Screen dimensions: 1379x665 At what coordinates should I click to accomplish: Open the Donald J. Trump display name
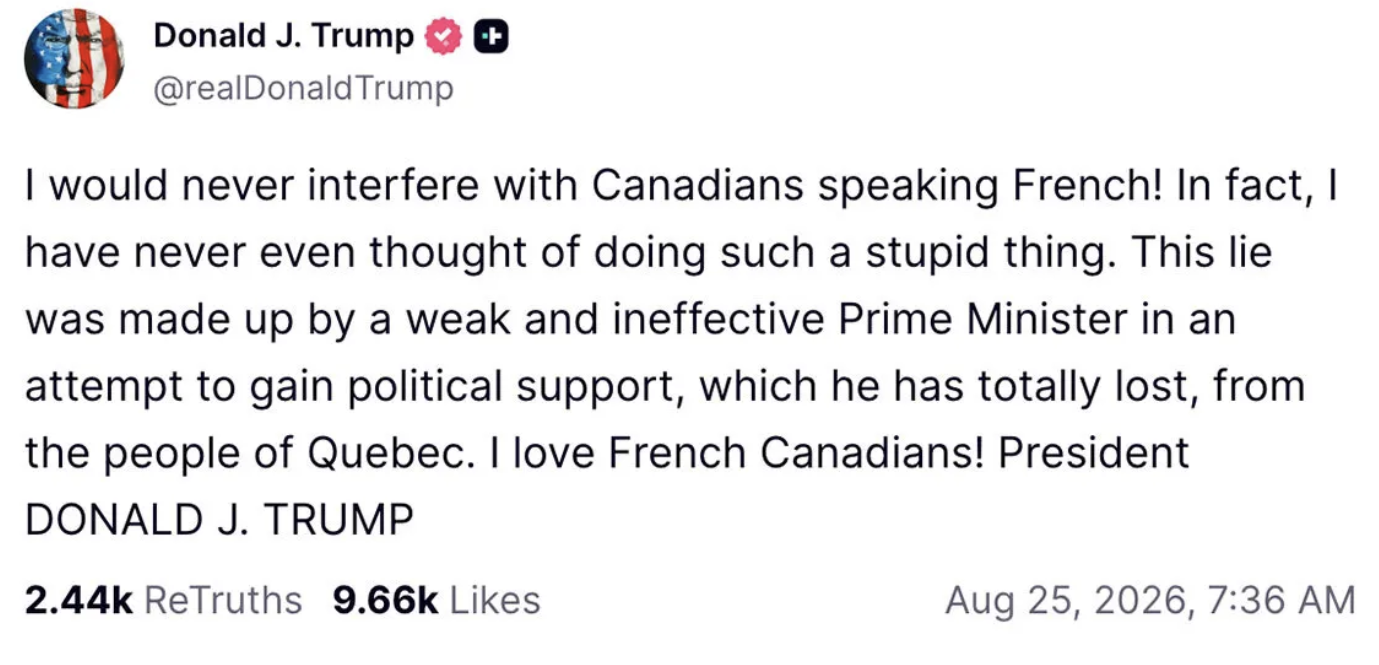[x=283, y=37]
